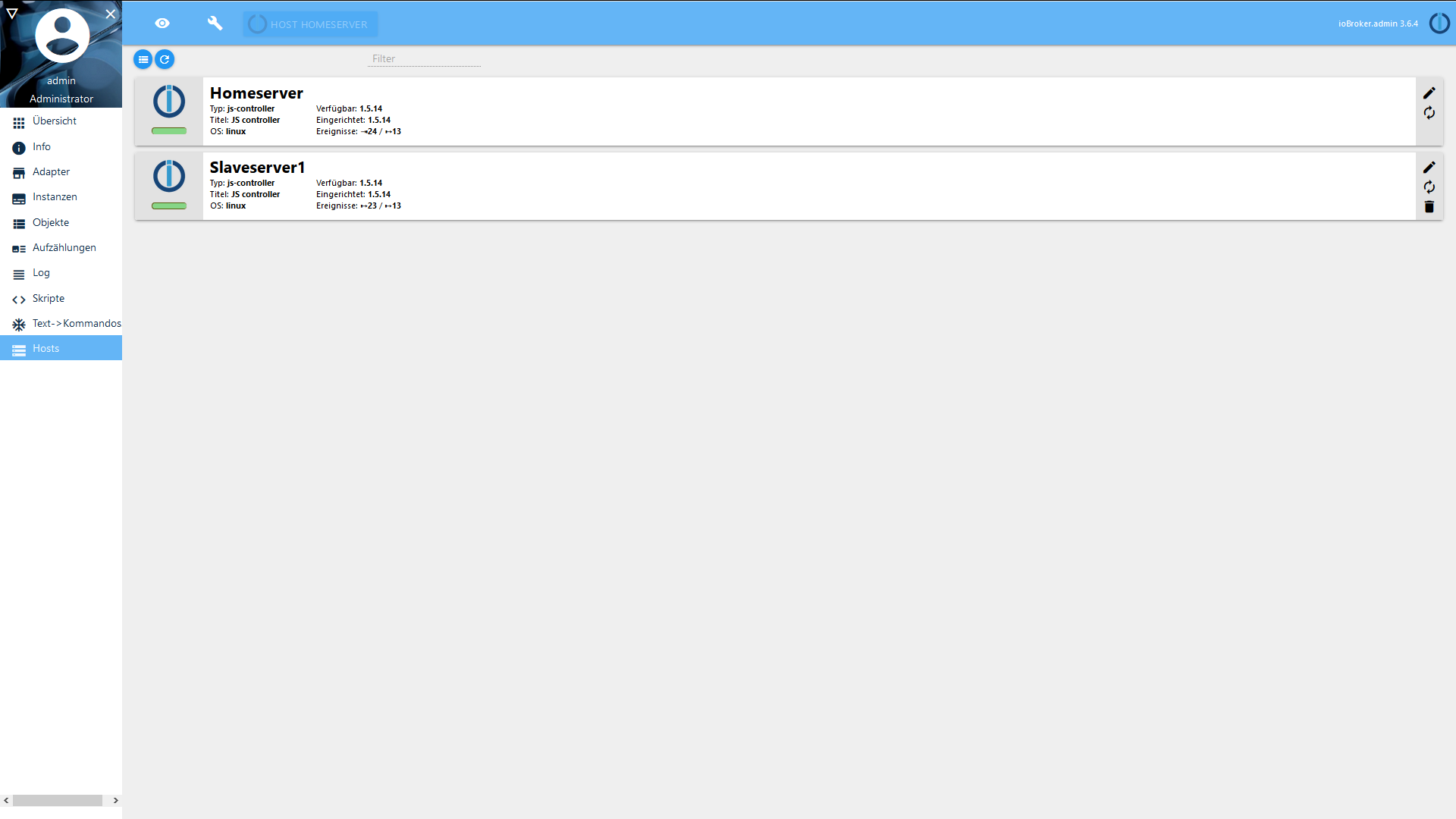This screenshot has width=1456, height=819.
Task: Open the Log page from the sidebar
Action: click(x=41, y=273)
